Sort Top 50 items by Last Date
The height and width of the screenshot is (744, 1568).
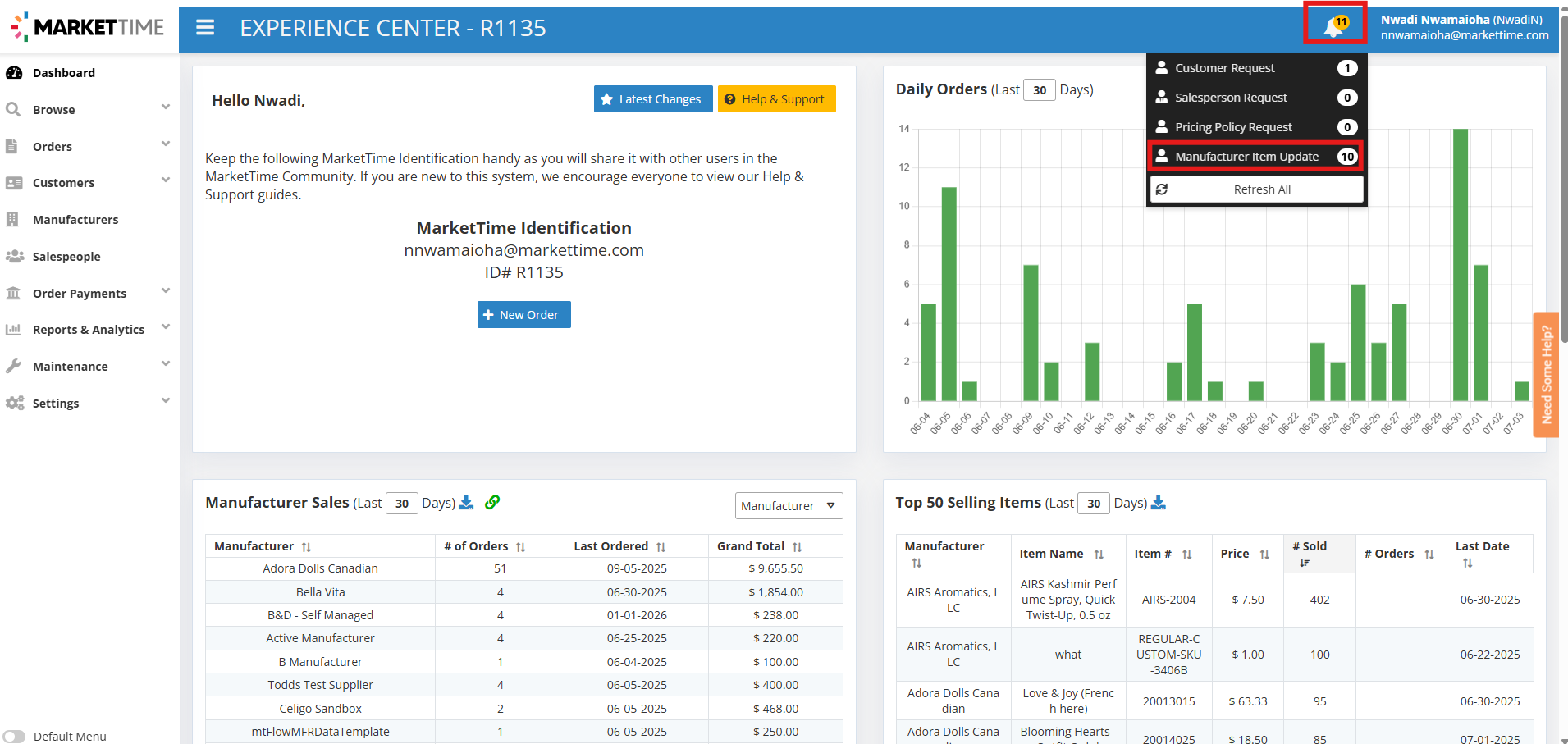coord(1467,563)
